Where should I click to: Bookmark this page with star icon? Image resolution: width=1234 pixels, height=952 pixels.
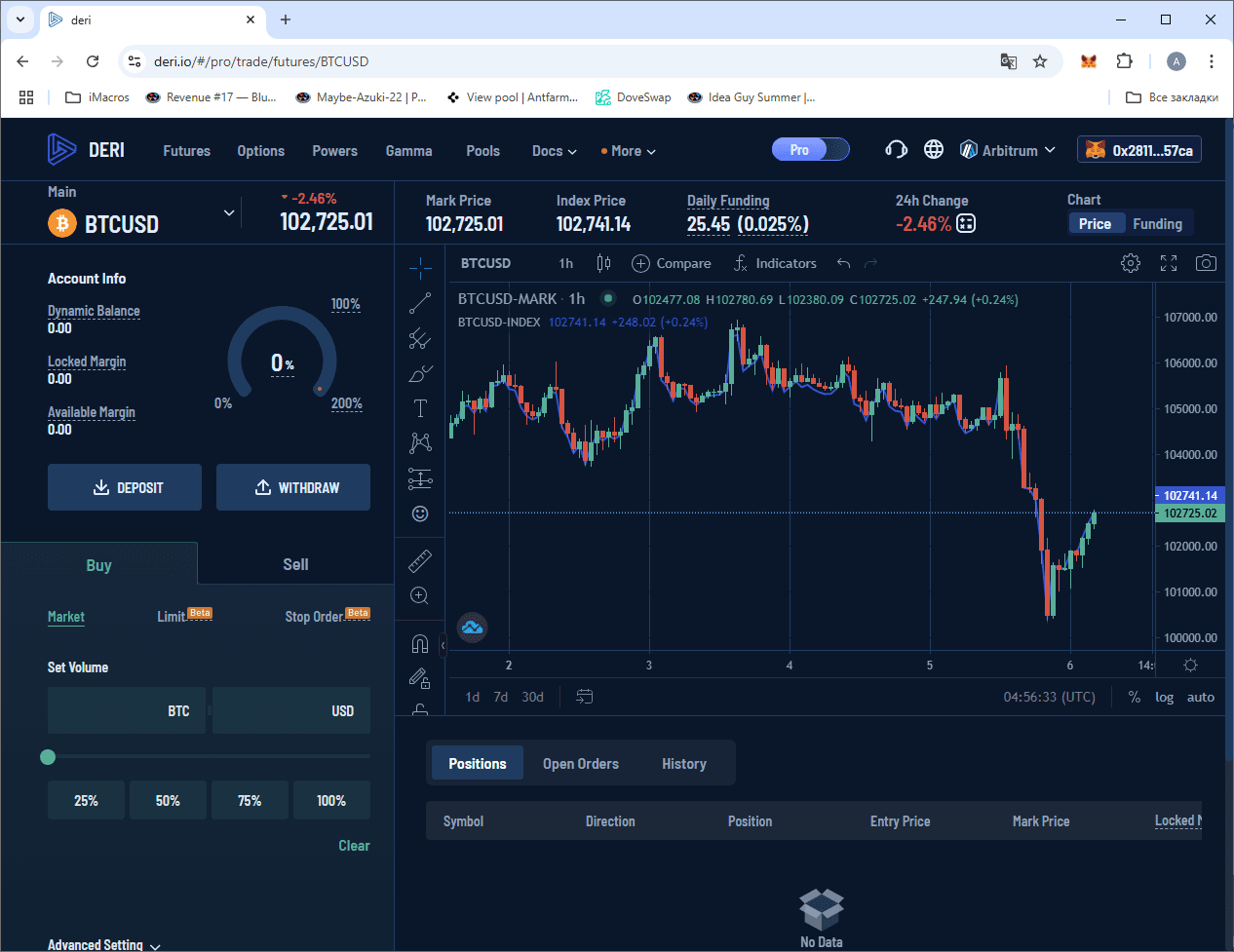(1040, 61)
